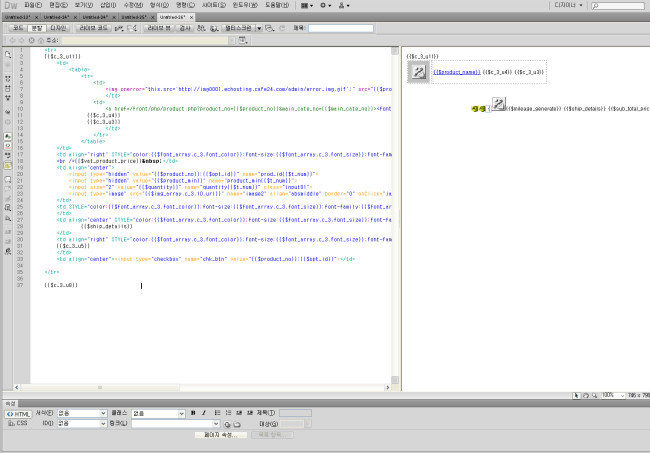650x453 pixels.
Task: Open the class (클래스) dropdown
Action: [x=158, y=412]
